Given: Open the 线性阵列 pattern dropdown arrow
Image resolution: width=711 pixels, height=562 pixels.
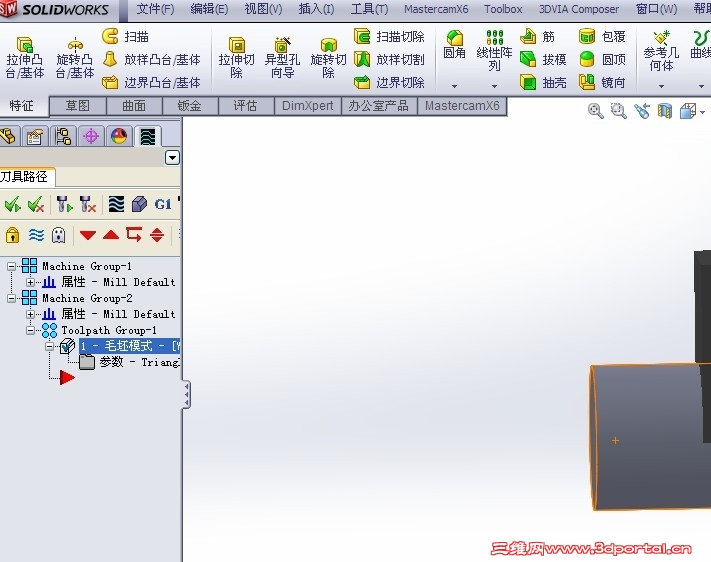Looking at the screenshot, I should (494, 86).
